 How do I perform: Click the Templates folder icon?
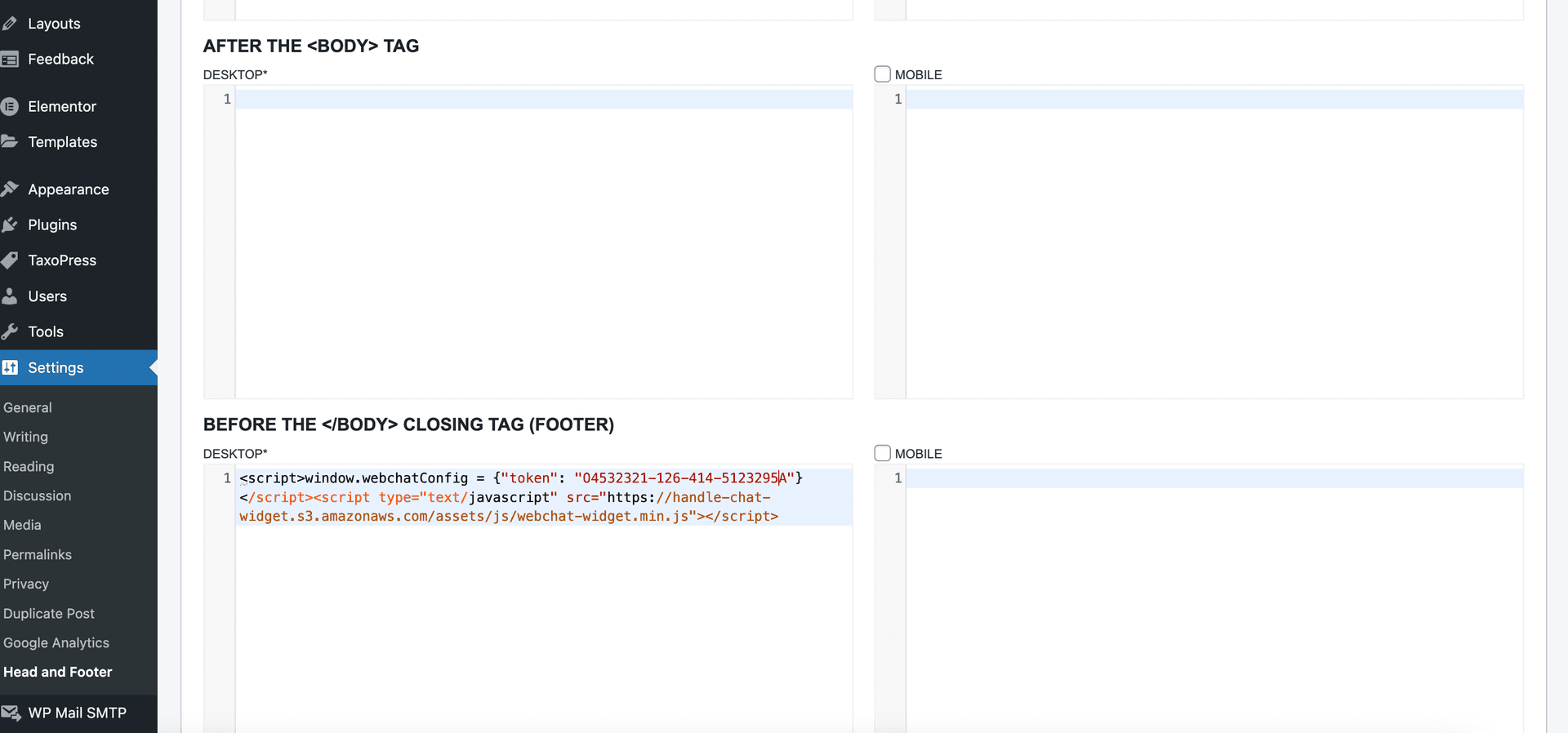[10, 141]
